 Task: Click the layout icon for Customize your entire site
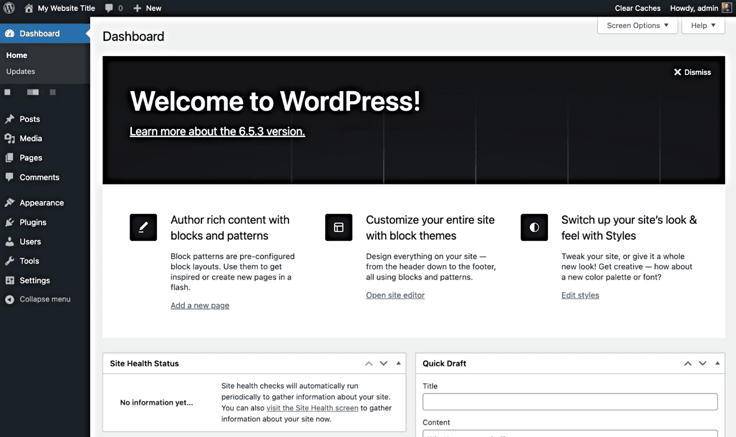point(338,227)
